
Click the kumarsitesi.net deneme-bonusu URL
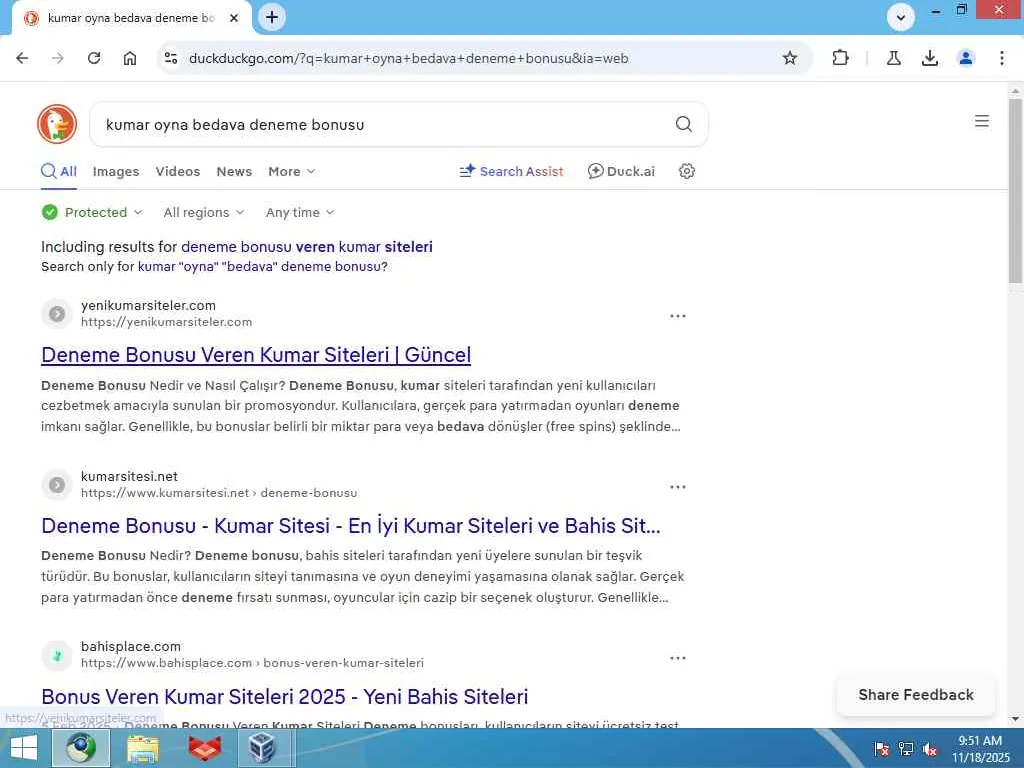point(219,493)
